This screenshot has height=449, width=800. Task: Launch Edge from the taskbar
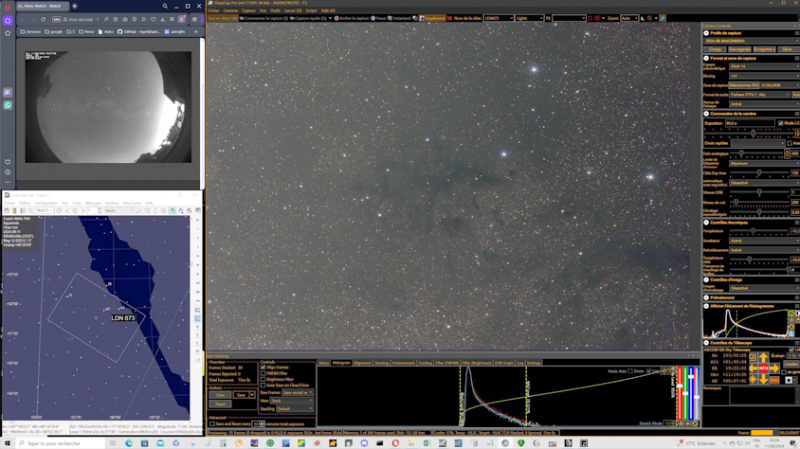[x=129, y=443]
